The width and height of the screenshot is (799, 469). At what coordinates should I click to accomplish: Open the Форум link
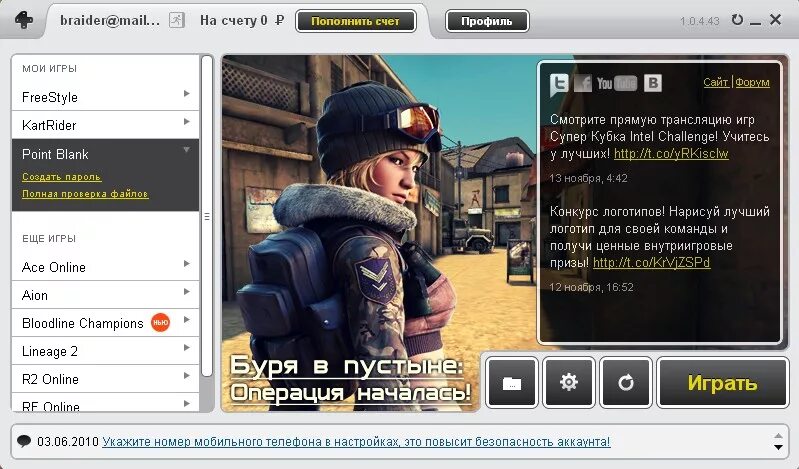pos(752,82)
